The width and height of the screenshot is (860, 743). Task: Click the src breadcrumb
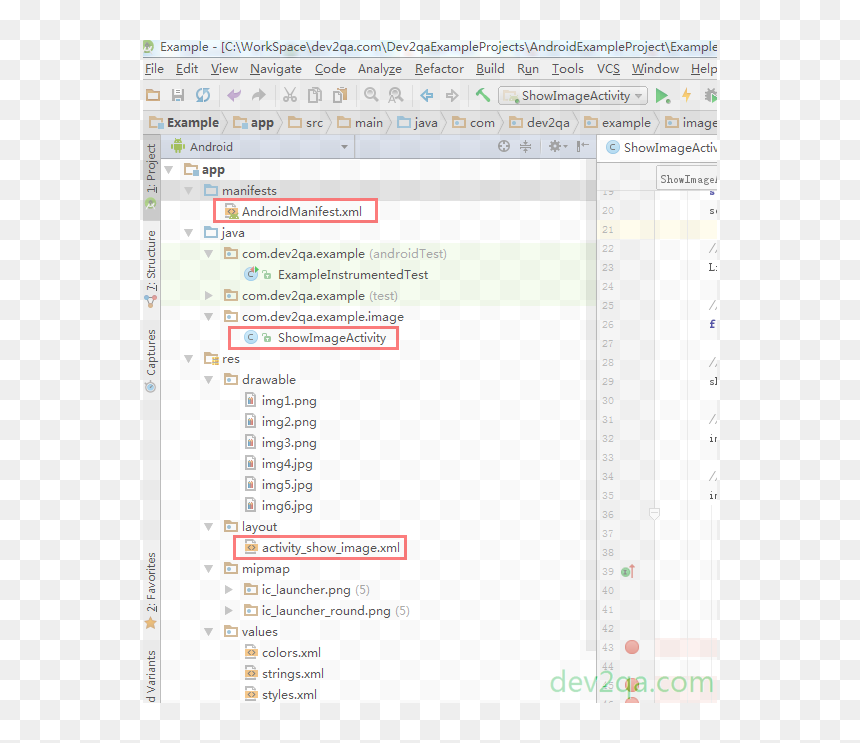click(x=306, y=123)
